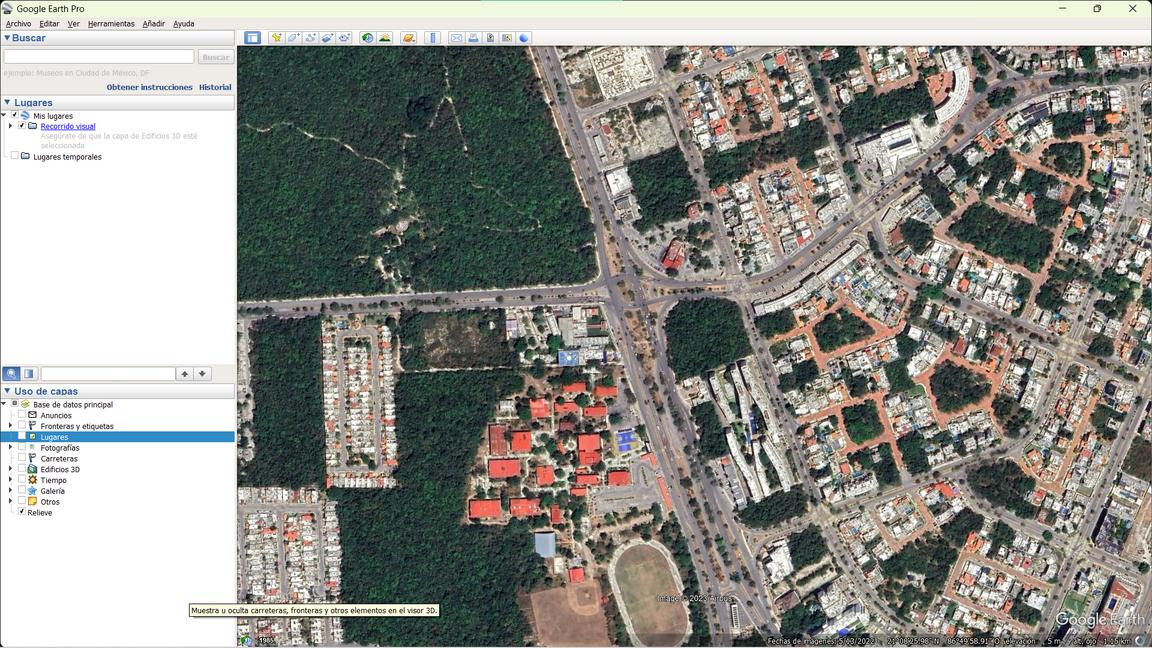Viewport: 1152px width, 648px height.
Task: Expand the Fronteras y etiquetas layer
Action: pyautogui.click(x=10, y=426)
